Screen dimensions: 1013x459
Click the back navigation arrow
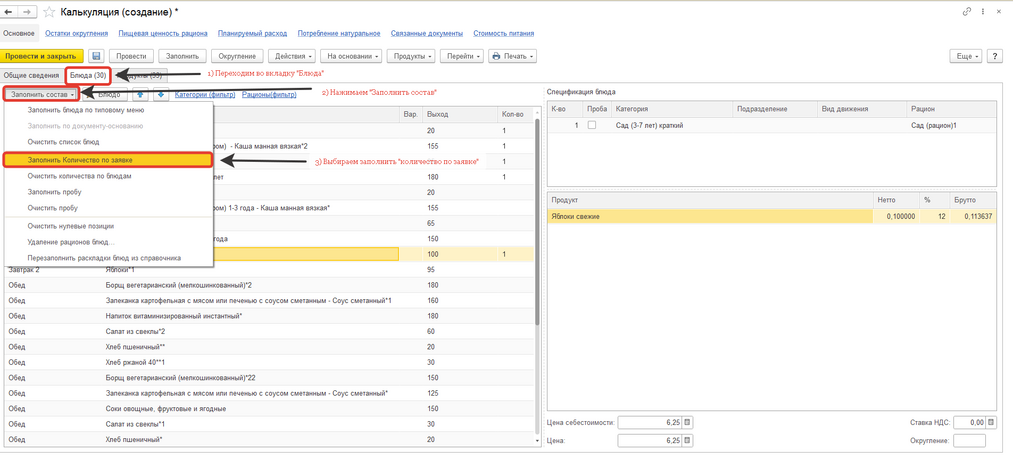[x=10, y=12]
